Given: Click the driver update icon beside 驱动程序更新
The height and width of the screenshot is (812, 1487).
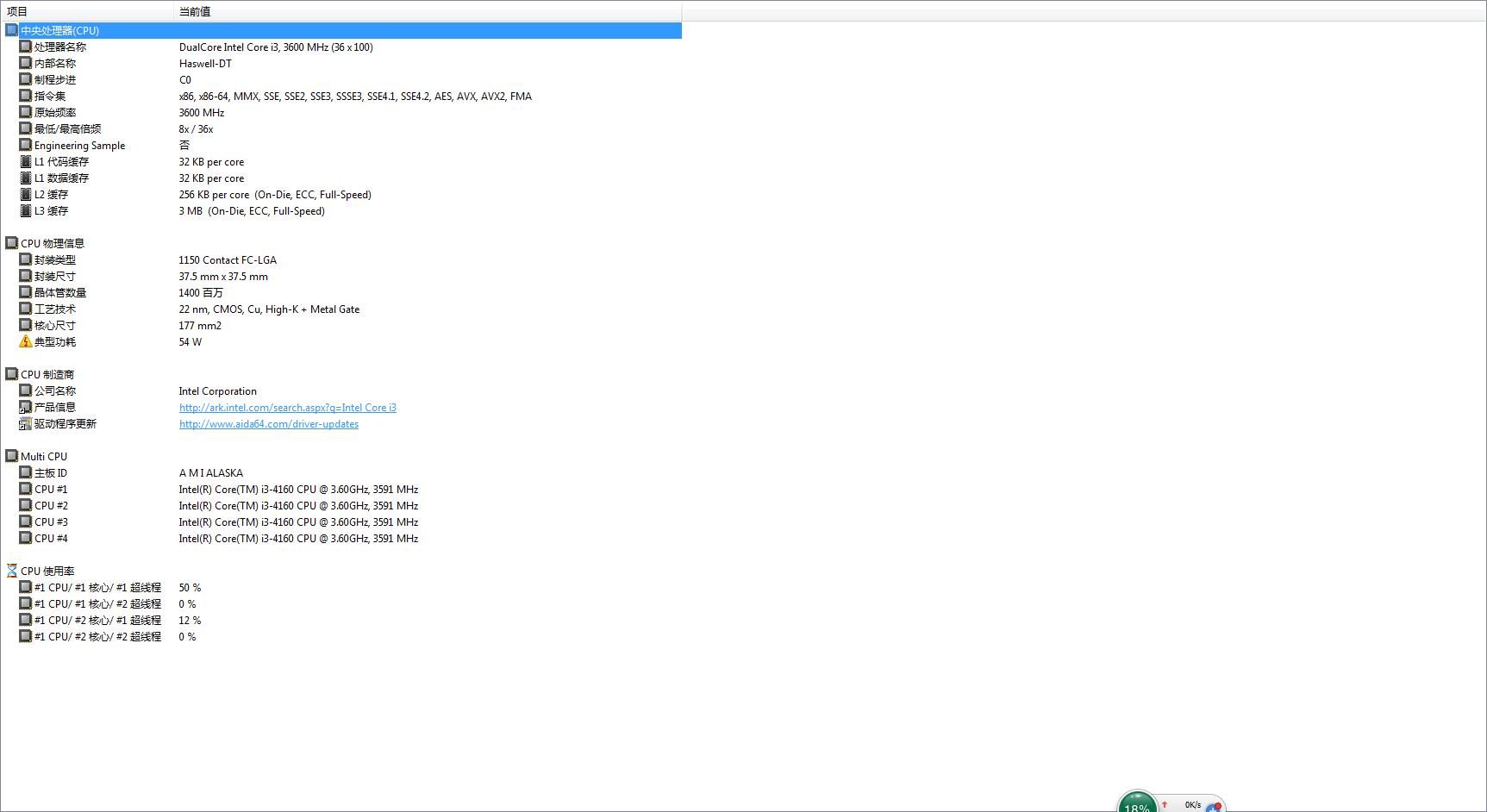Looking at the screenshot, I should tap(26, 423).
